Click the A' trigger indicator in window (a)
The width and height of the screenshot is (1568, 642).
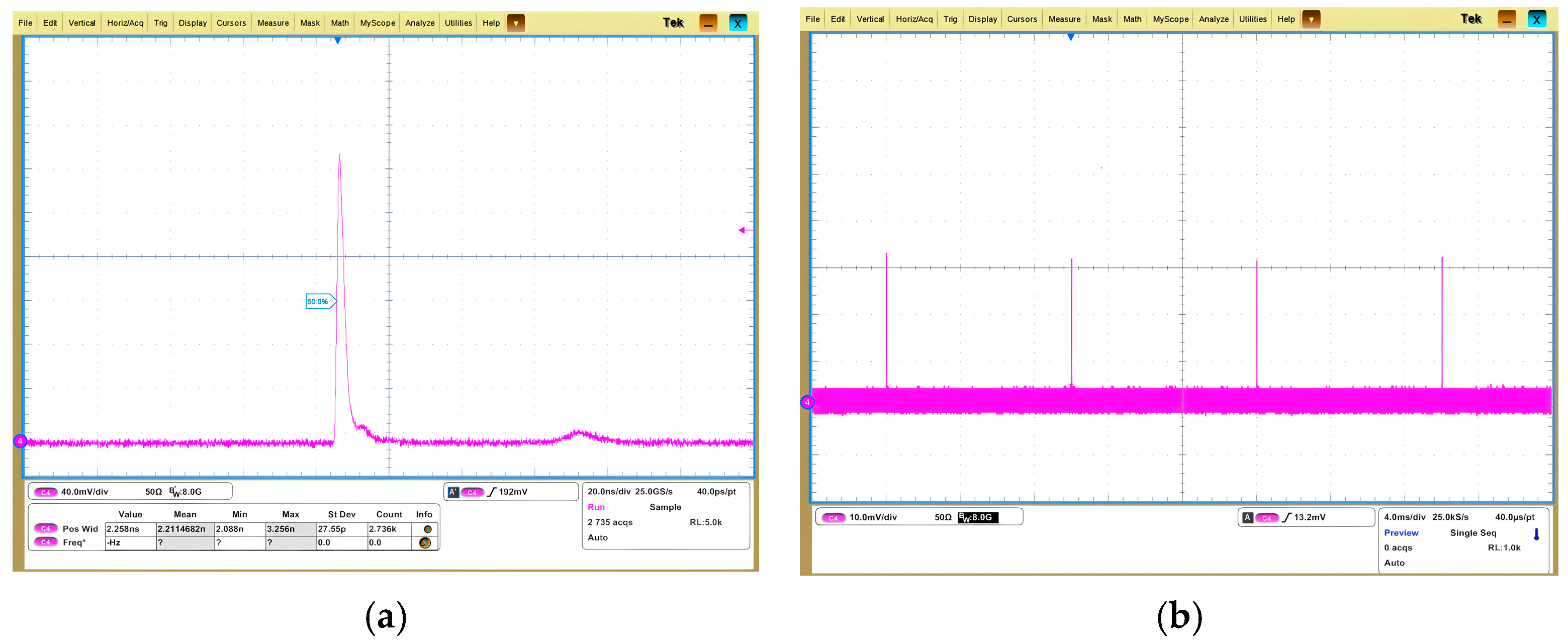pos(453,492)
